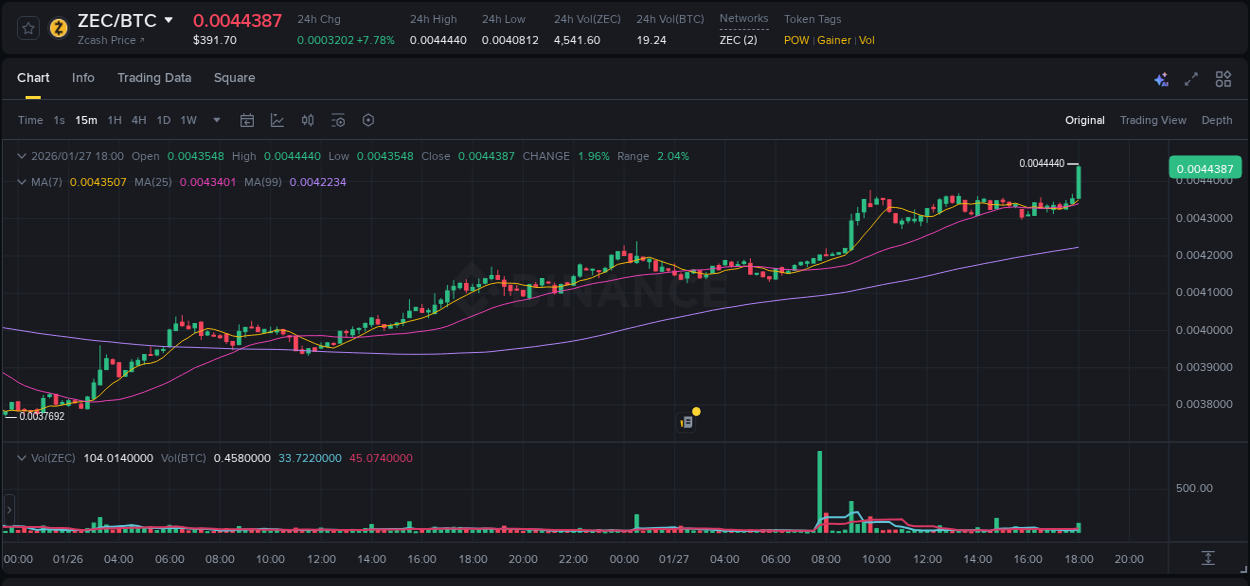1250x586 pixels.
Task: Click the Gainer token tag
Action: pos(834,40)
